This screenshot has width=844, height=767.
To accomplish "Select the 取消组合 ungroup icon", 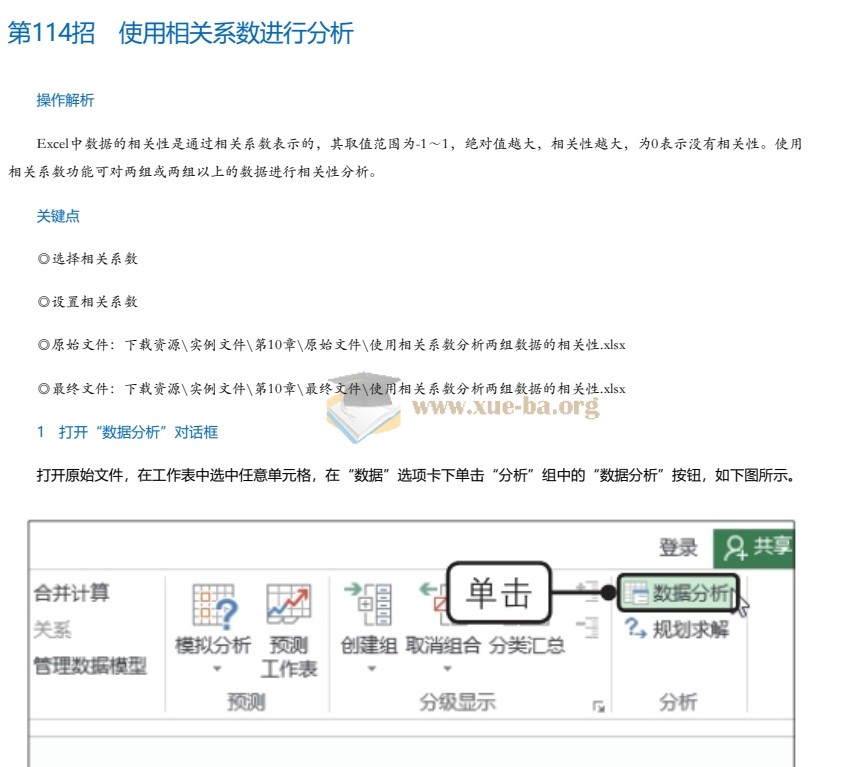I will (442, 607).
